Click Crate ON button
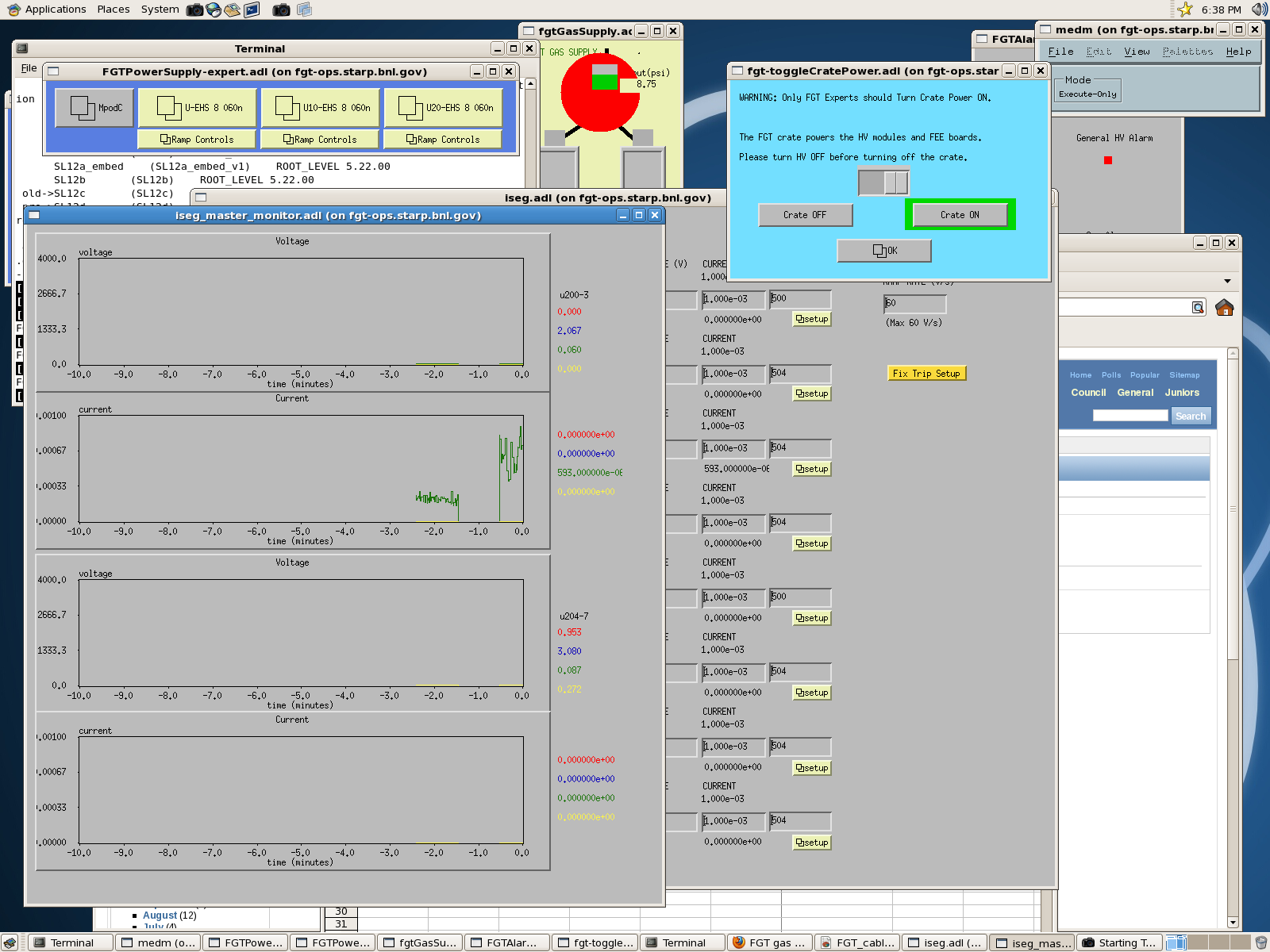The height and width of the screenshot is (952, 1270). click(960, 215)
